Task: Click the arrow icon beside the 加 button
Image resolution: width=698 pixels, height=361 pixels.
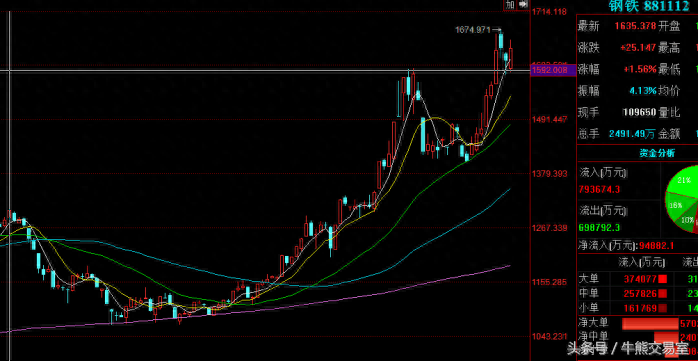Action: (x=523, y=4)
